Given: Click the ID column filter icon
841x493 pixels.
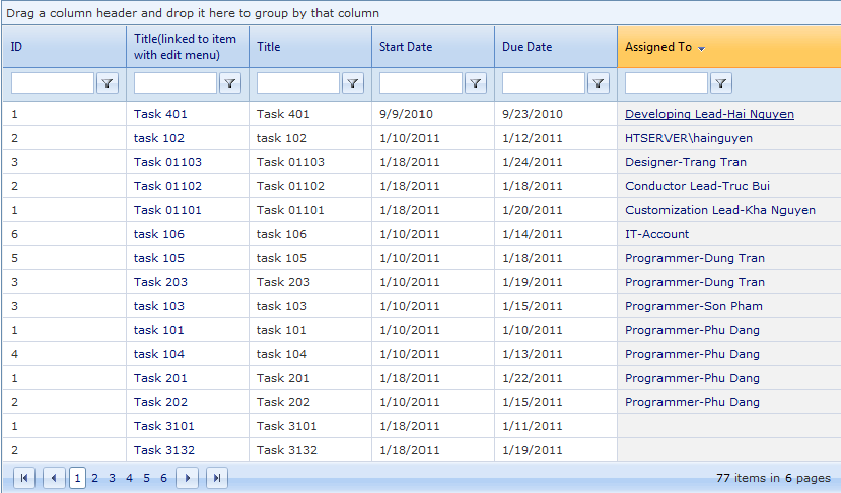Looking at the screenshot, I should [107, 83].
